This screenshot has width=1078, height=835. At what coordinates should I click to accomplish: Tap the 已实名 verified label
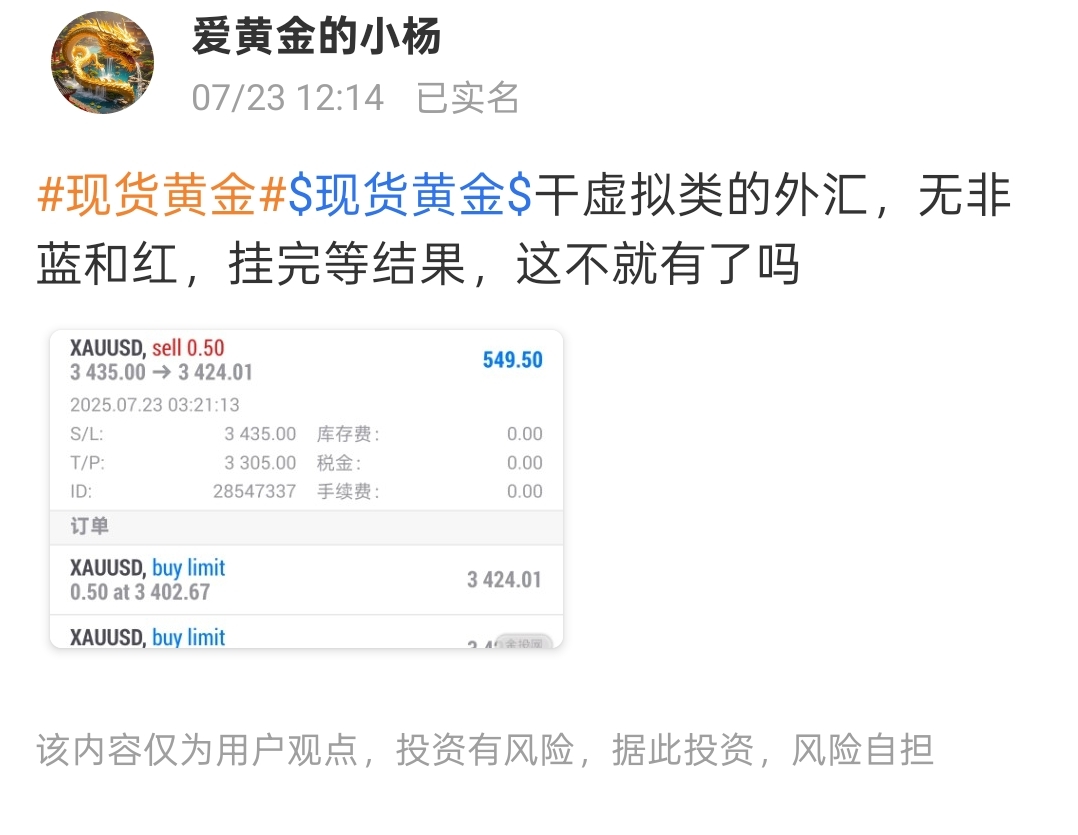tap(468, 98)
